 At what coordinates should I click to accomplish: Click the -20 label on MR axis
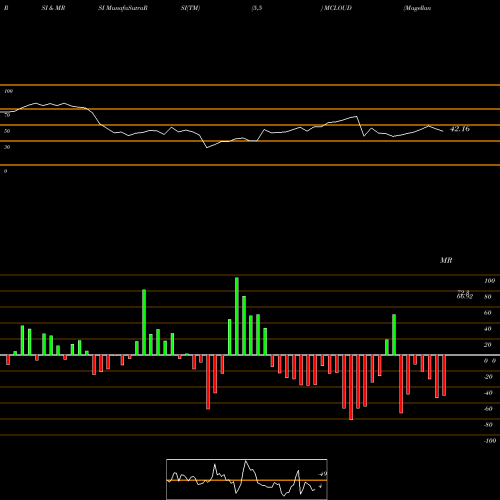coord(488,377)
